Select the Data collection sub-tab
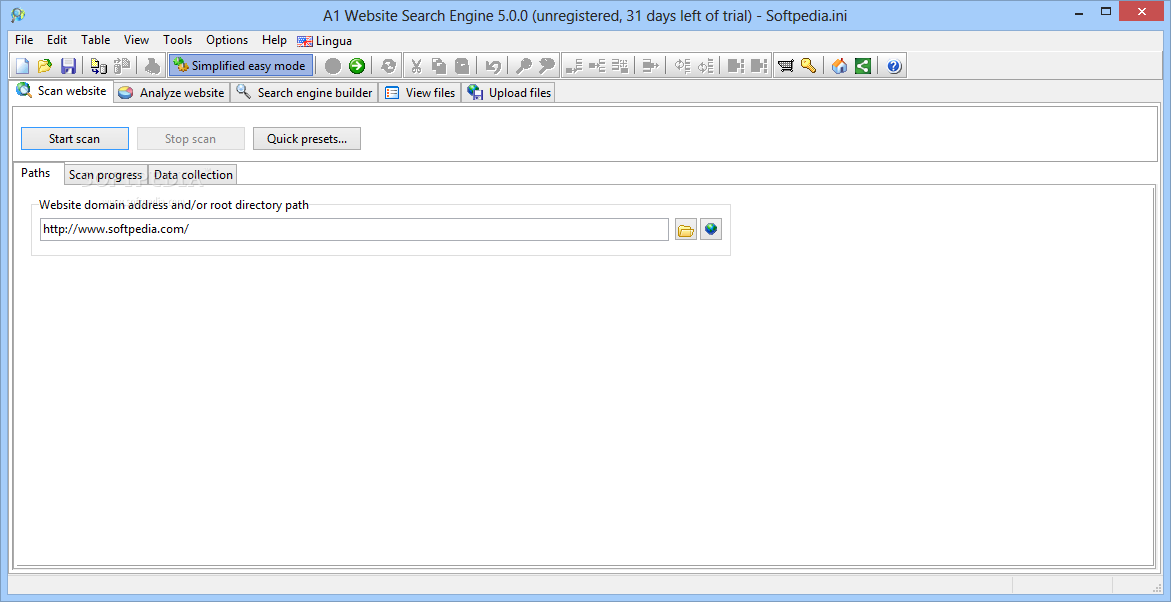 point(193,175)
